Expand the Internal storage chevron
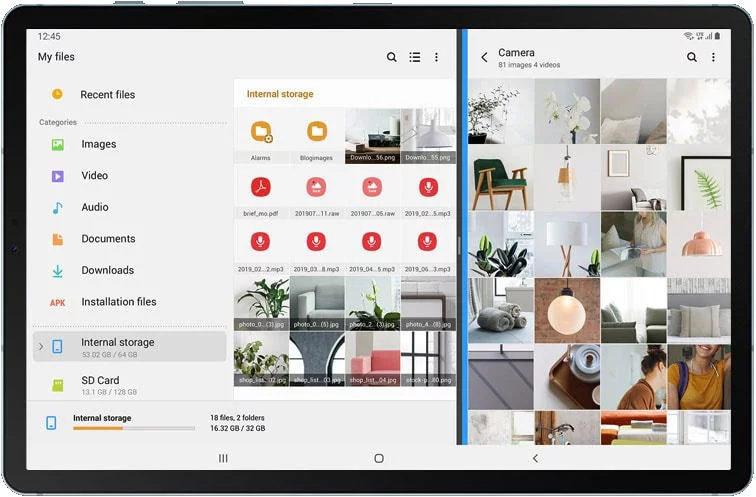This screenshot has width=756, height=497. click(41, 347)
